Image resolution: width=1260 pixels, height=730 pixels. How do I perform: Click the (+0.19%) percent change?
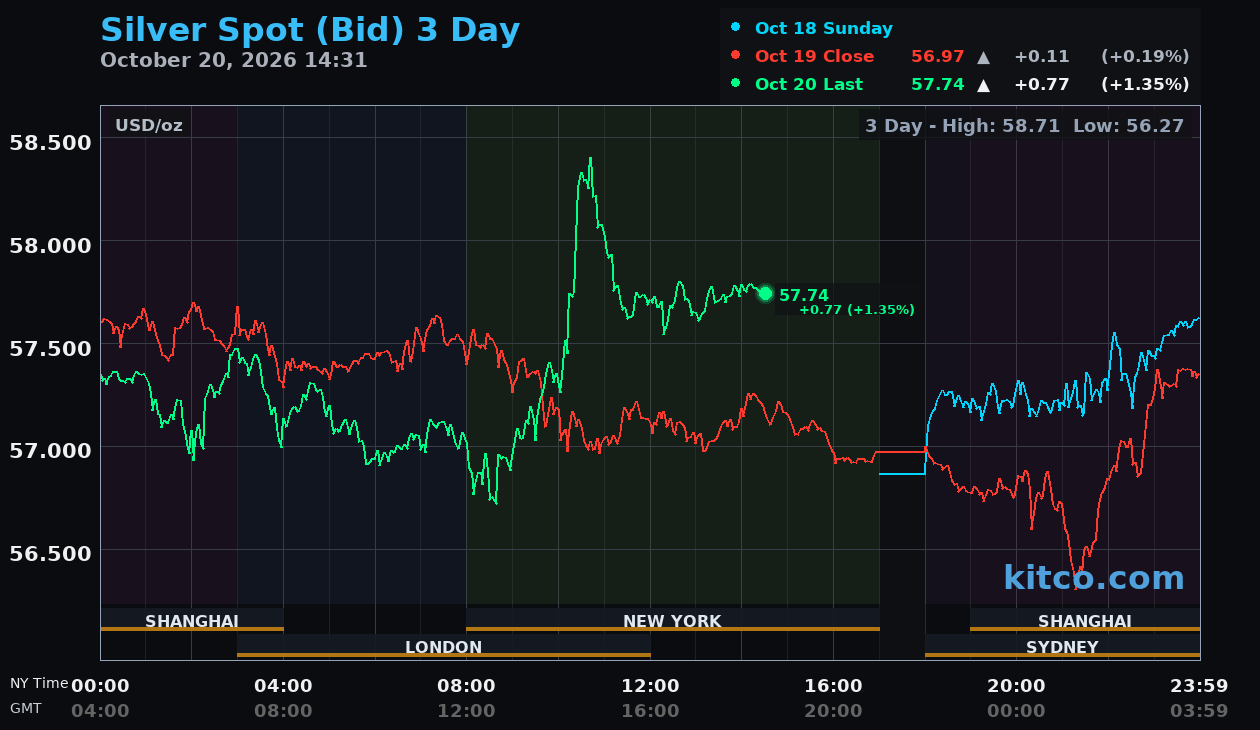tap(1145, 56)
